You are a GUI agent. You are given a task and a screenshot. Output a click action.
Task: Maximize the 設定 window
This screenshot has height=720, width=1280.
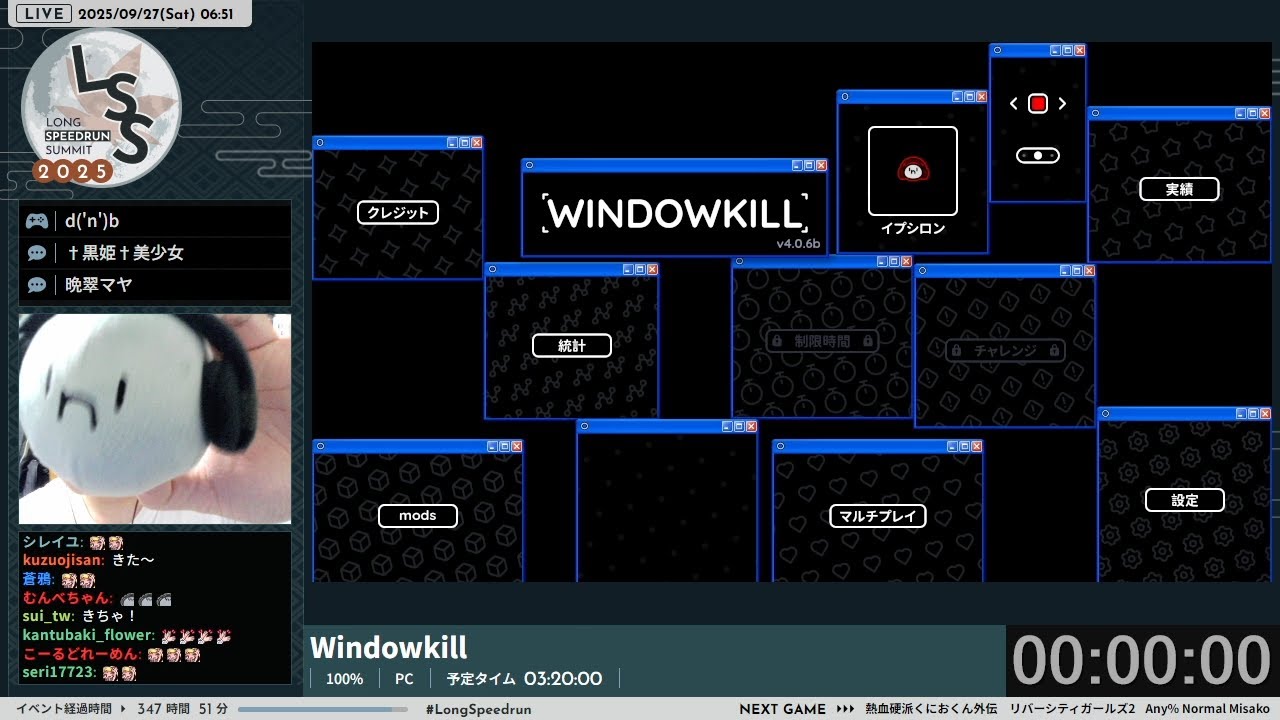pos(1253,414)
